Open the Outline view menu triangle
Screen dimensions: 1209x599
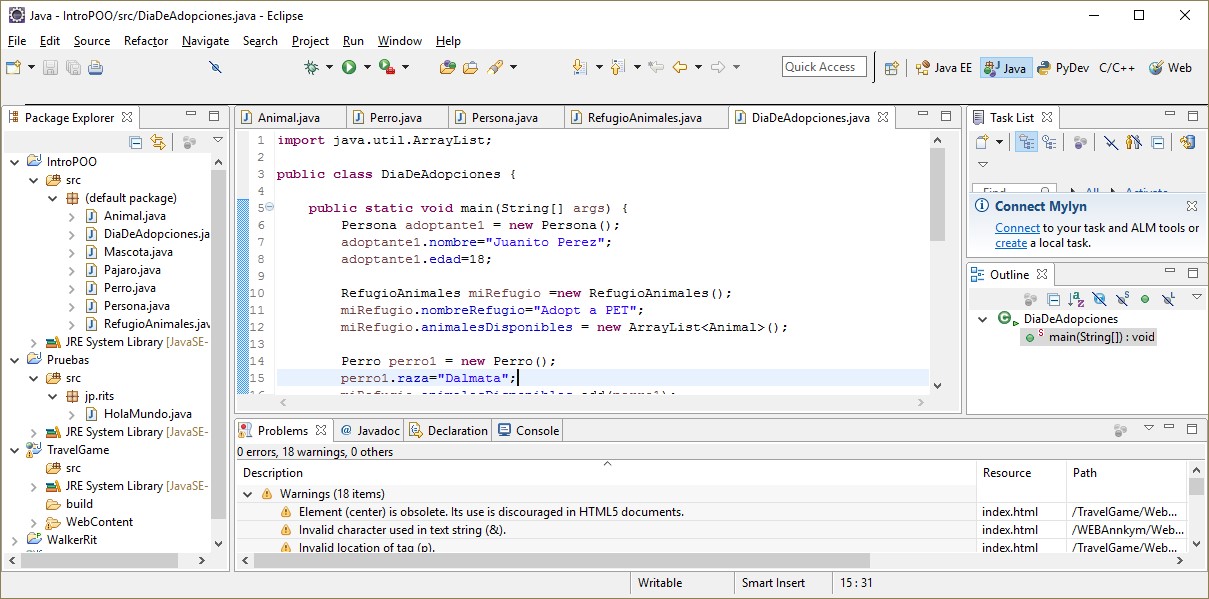pyautogui.click(x=1196, y=297)
